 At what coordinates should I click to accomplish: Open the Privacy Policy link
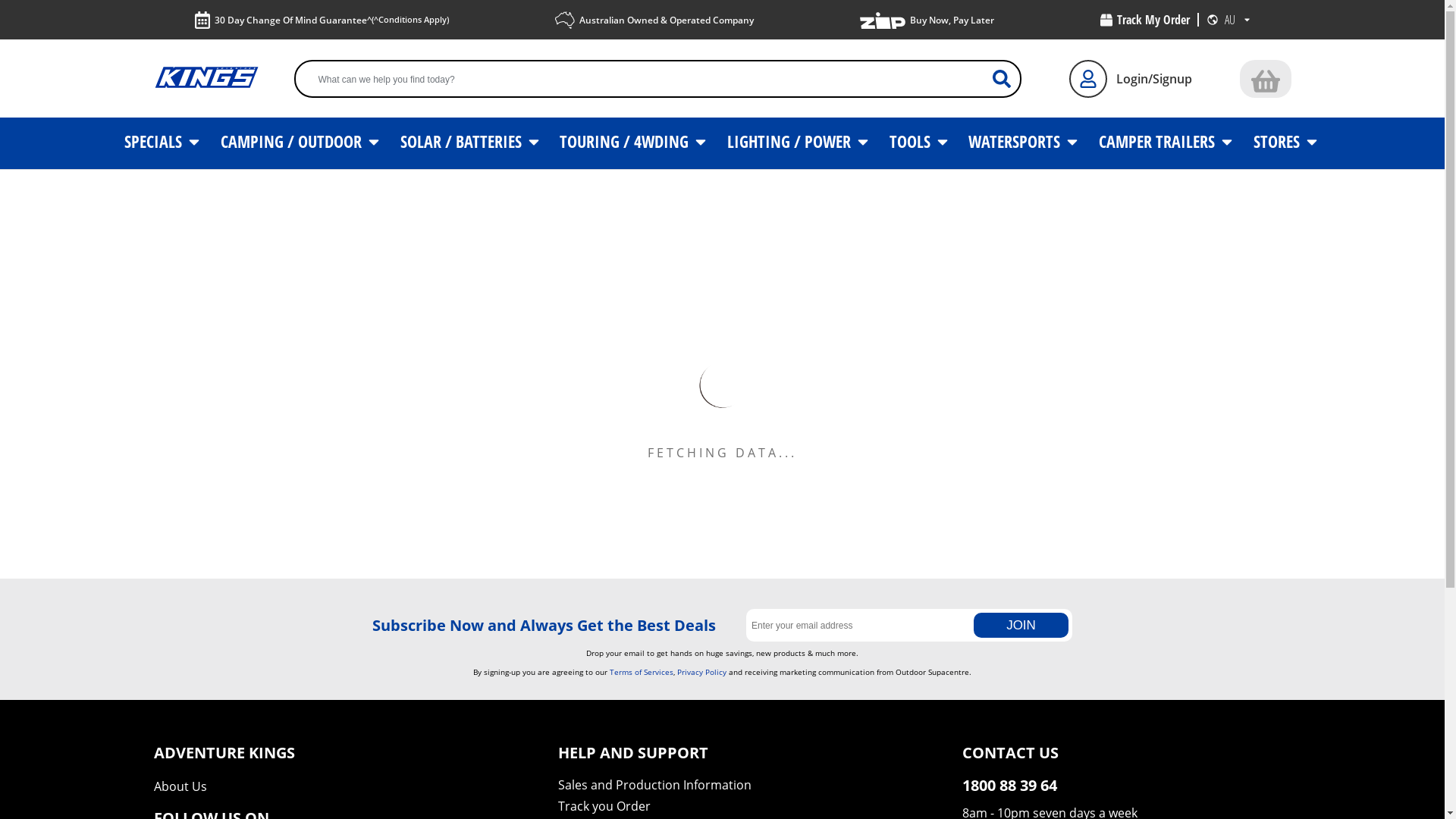tap(701, 672)
